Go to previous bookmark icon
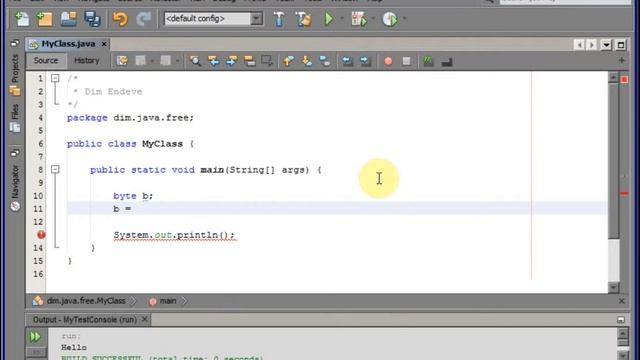 tap(289, 61)
